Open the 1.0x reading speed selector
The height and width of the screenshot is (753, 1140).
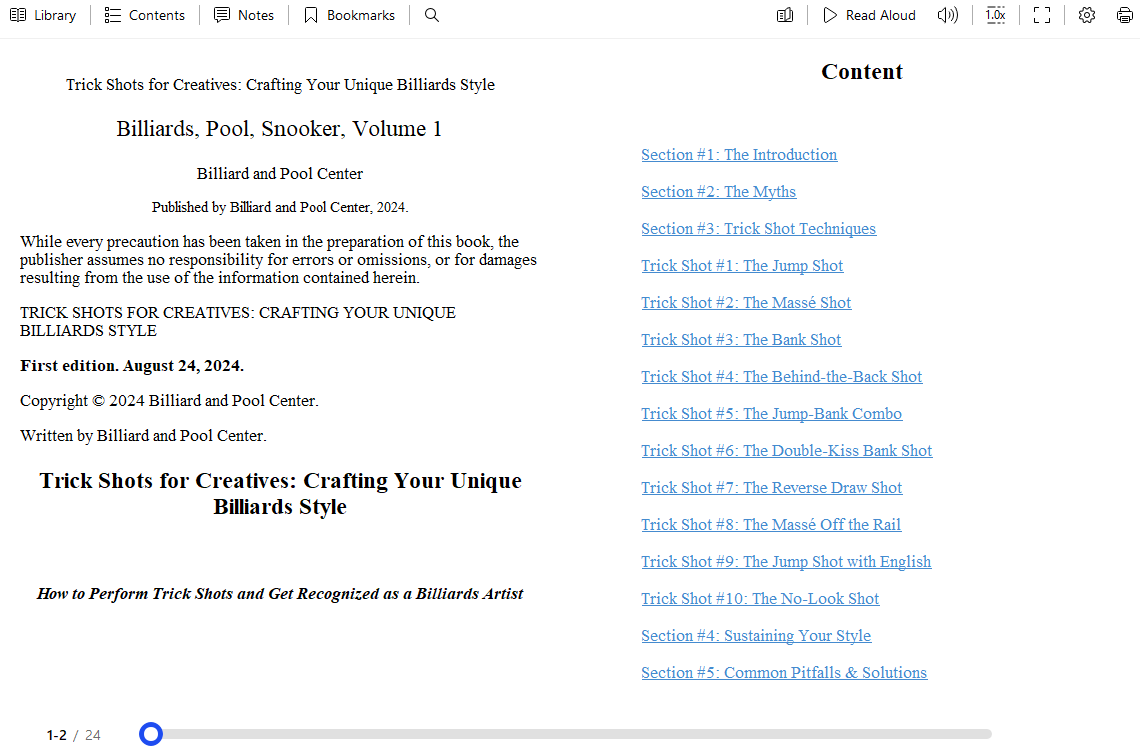pyautogui.click(x=995, y=15)
